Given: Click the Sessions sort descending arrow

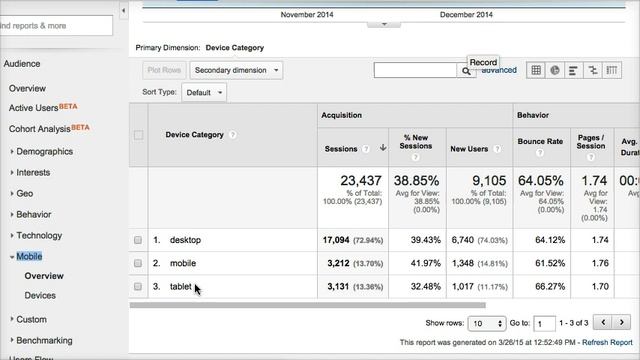Looking at the screenshot, I should click(383, 148).
